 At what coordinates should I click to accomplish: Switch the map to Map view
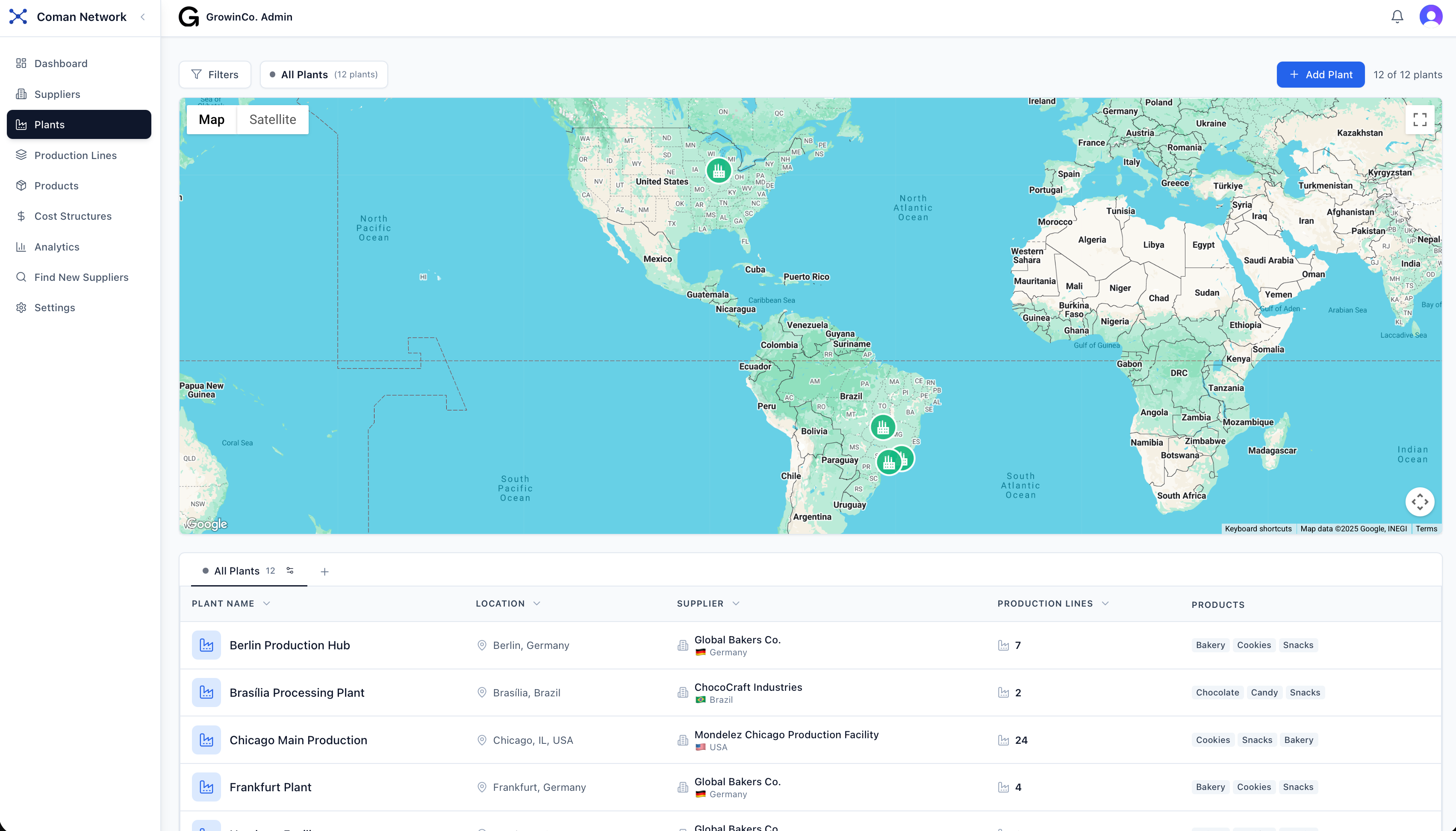211,119
